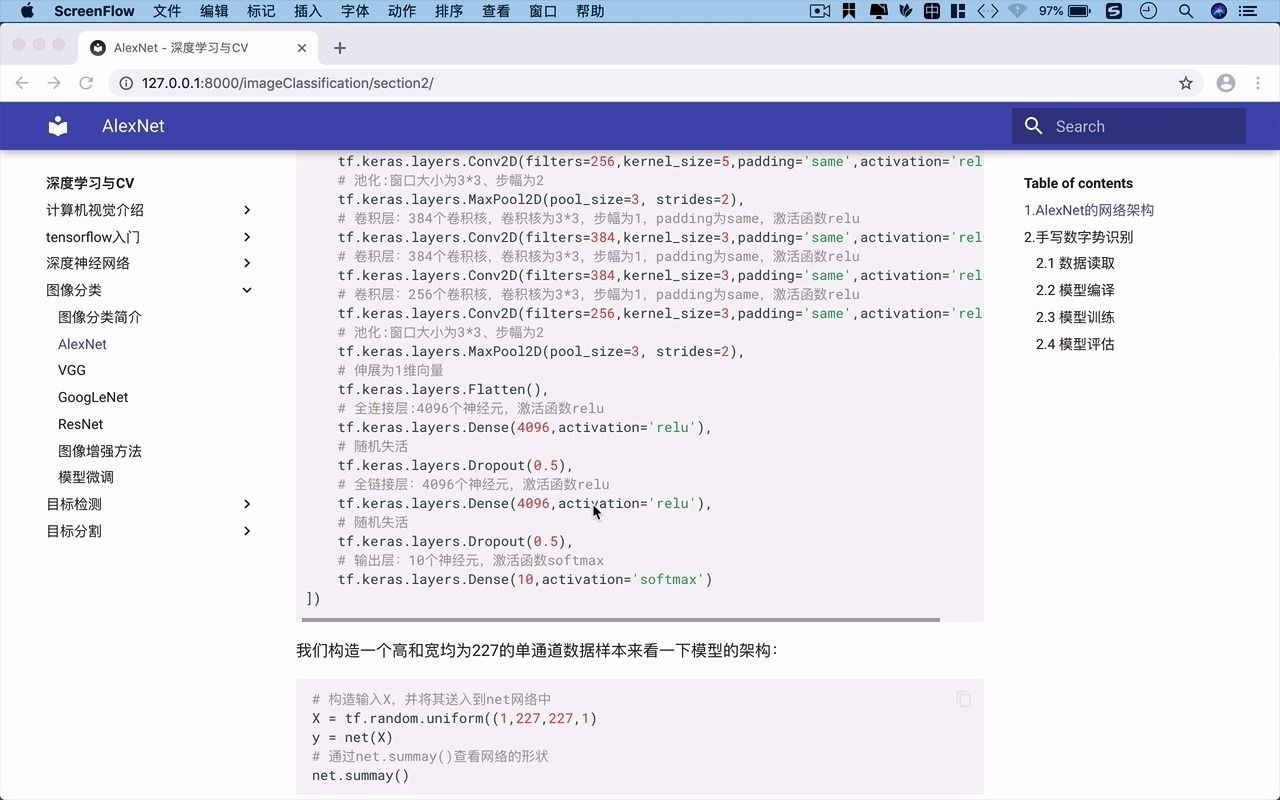Click the site book logo icon

click(x=58, y=126)
